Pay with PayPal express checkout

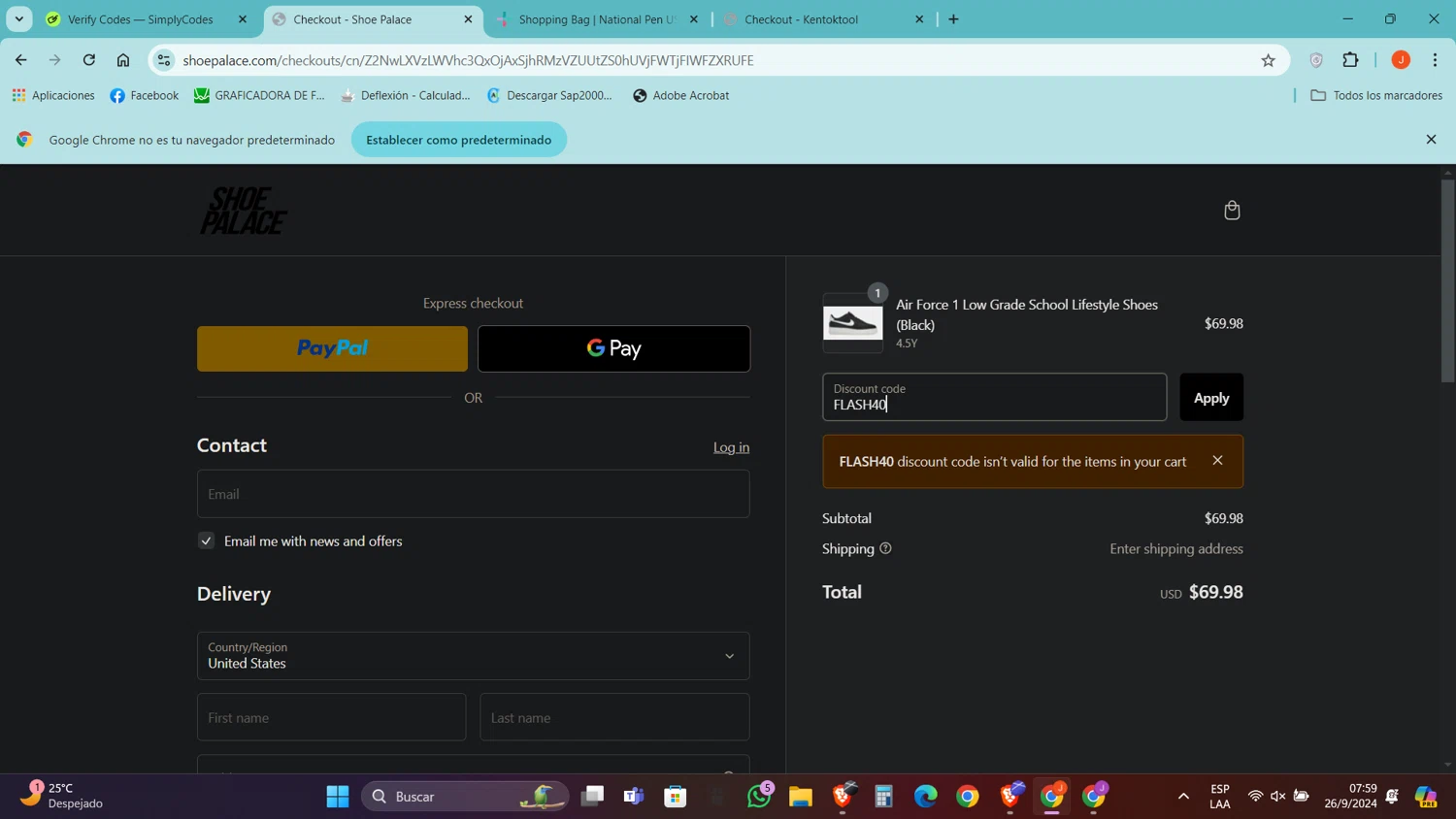pos(332,348)
